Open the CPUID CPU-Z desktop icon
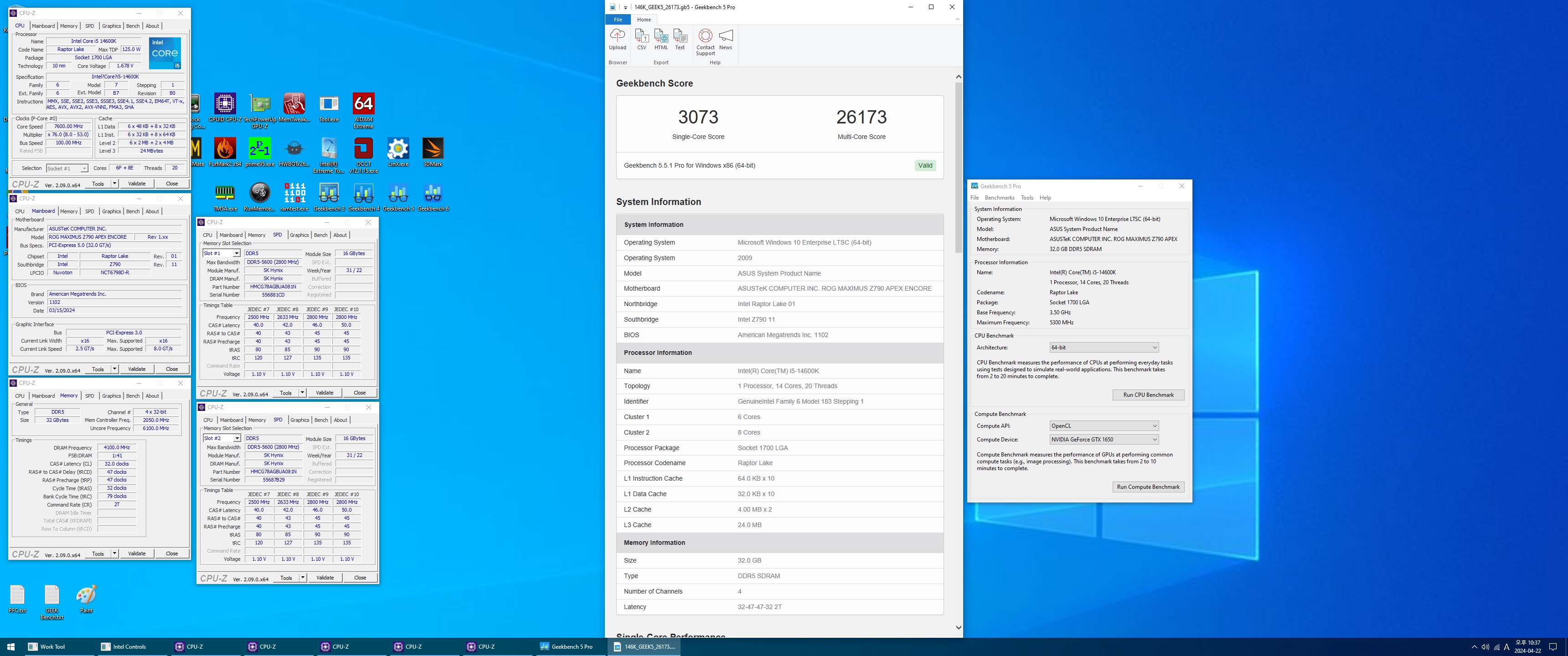1568x656 pixels. tap(225, 108)
